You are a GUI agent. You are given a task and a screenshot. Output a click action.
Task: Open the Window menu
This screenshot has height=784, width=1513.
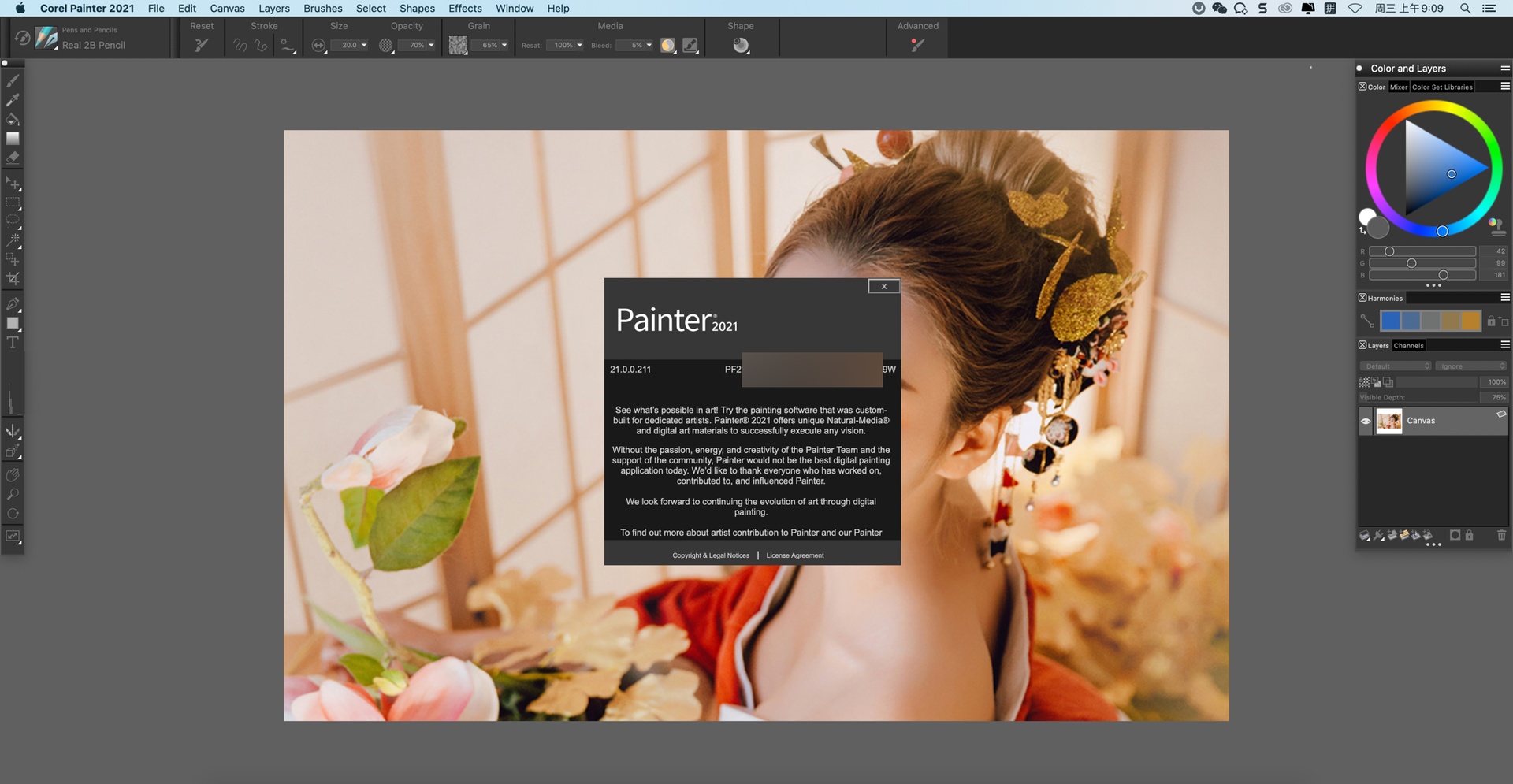click(x=515, y=8)
